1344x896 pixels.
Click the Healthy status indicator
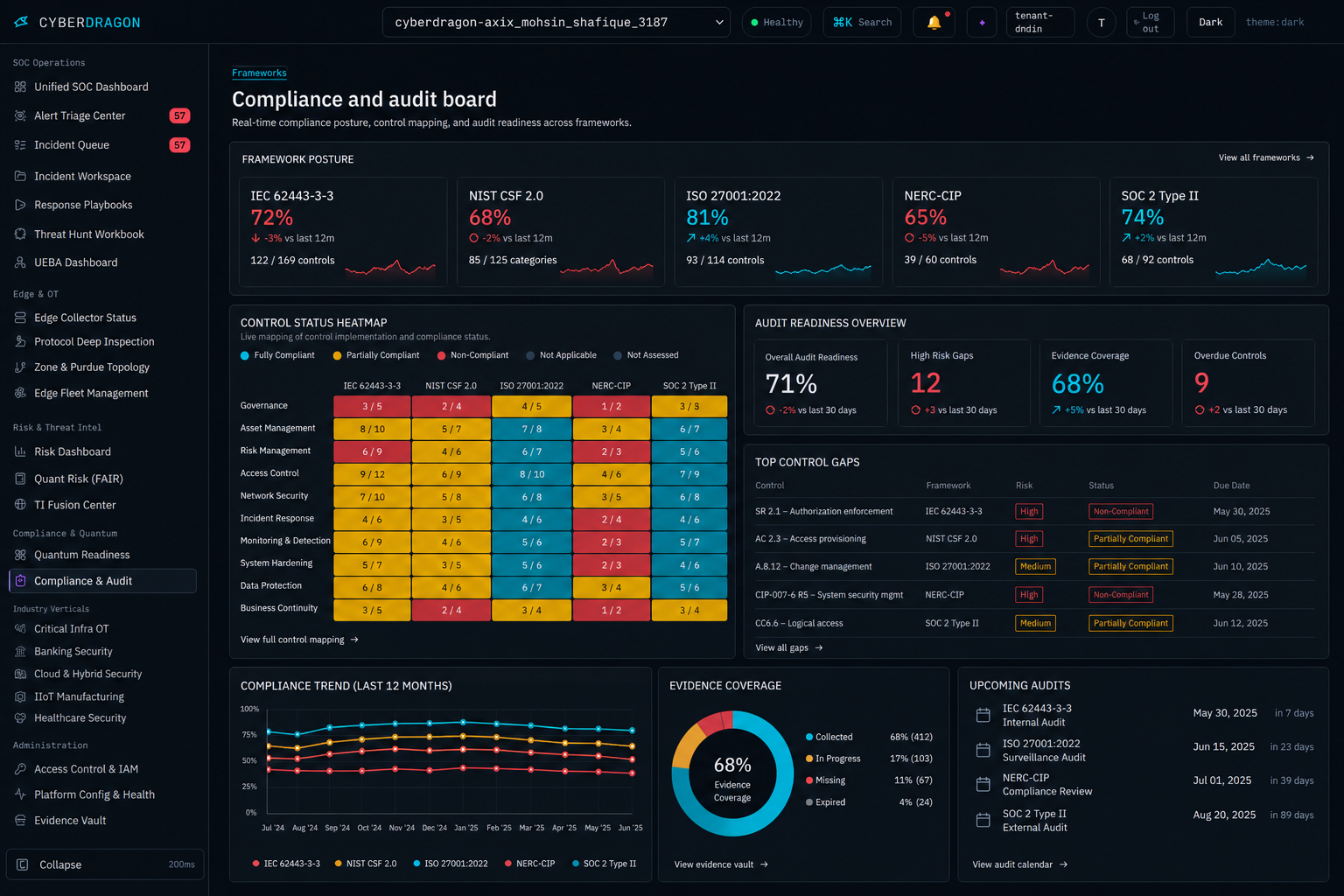coord(777,22)
